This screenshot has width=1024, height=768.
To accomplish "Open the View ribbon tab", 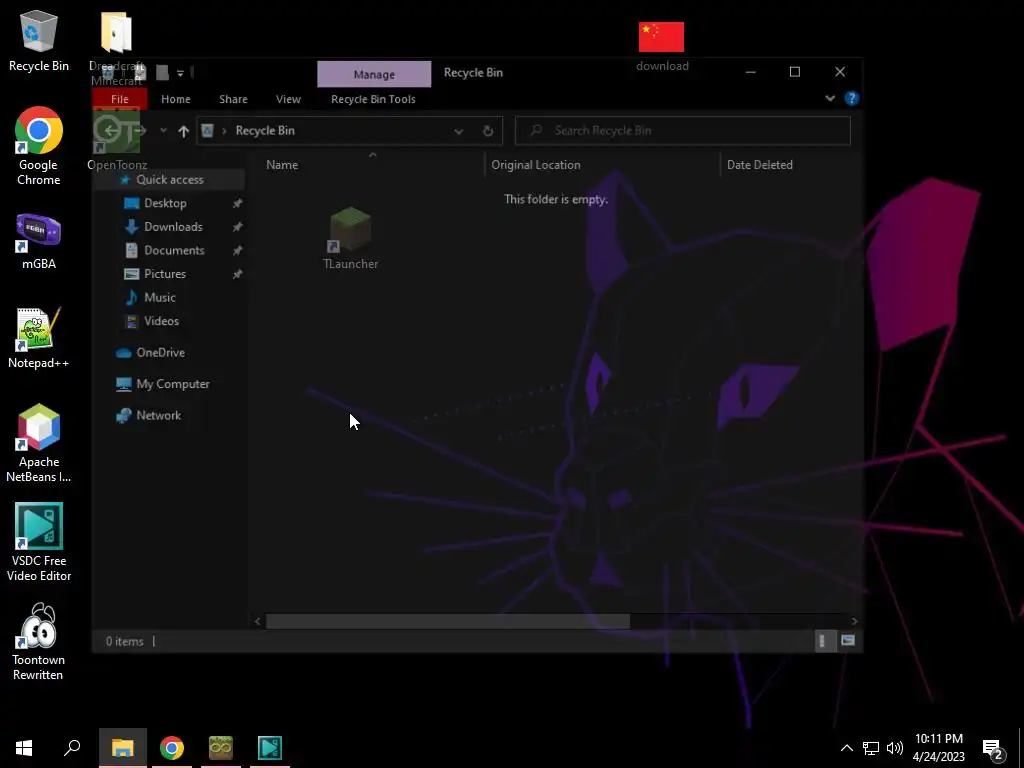I will 288,99.
